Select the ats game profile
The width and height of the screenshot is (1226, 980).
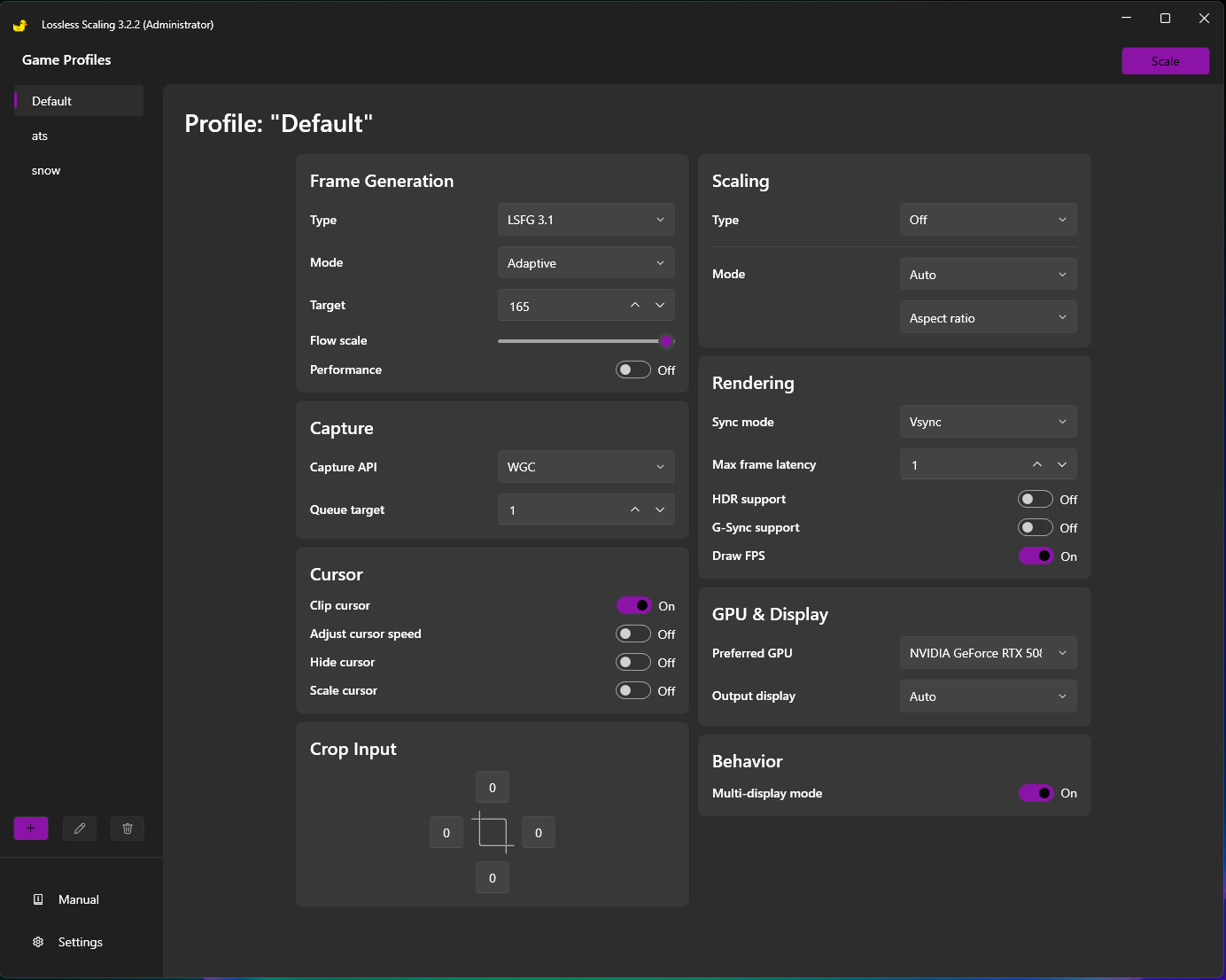79,136
